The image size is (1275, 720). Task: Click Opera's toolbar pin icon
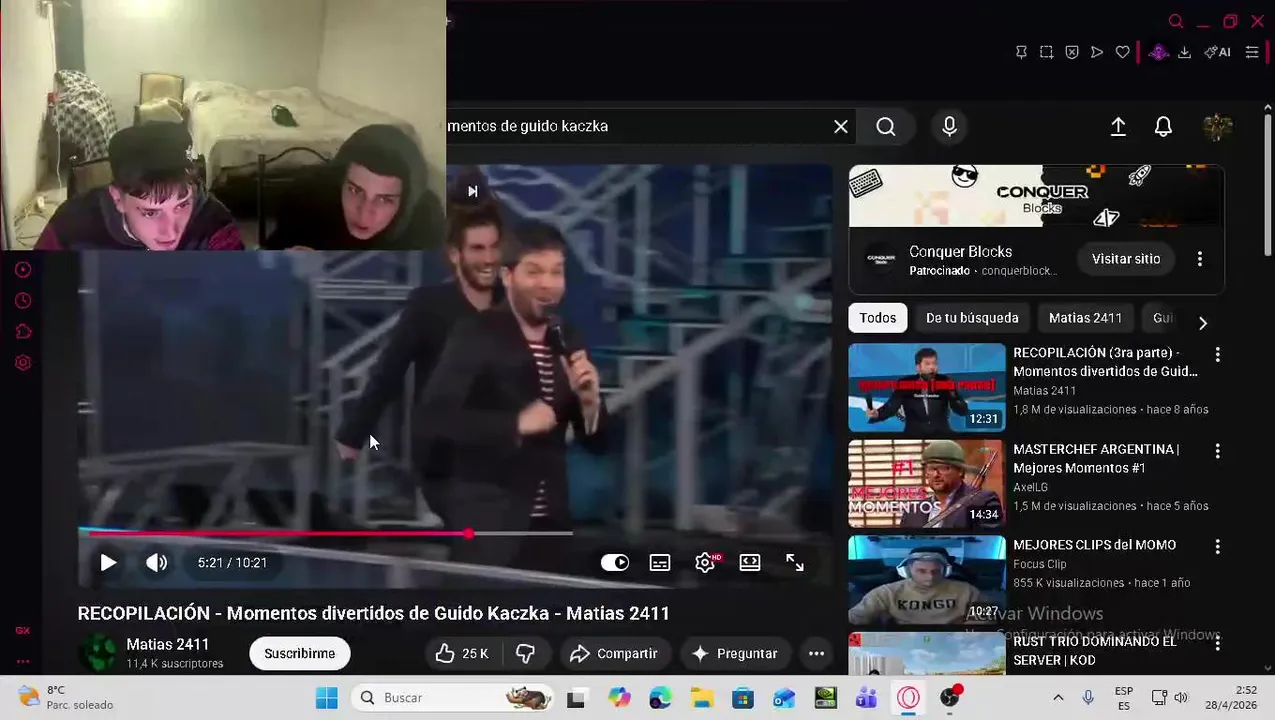tap(1021, 52)
